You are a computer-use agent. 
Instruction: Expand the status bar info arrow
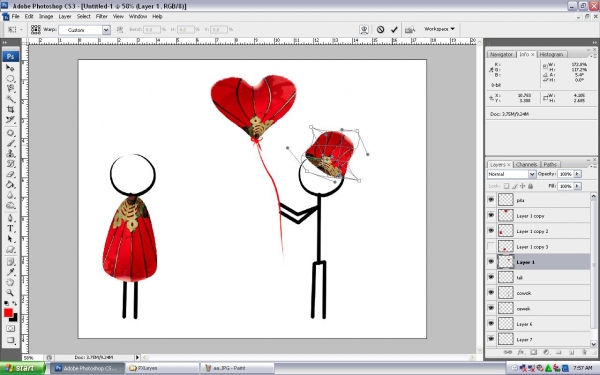click(137, 357)
